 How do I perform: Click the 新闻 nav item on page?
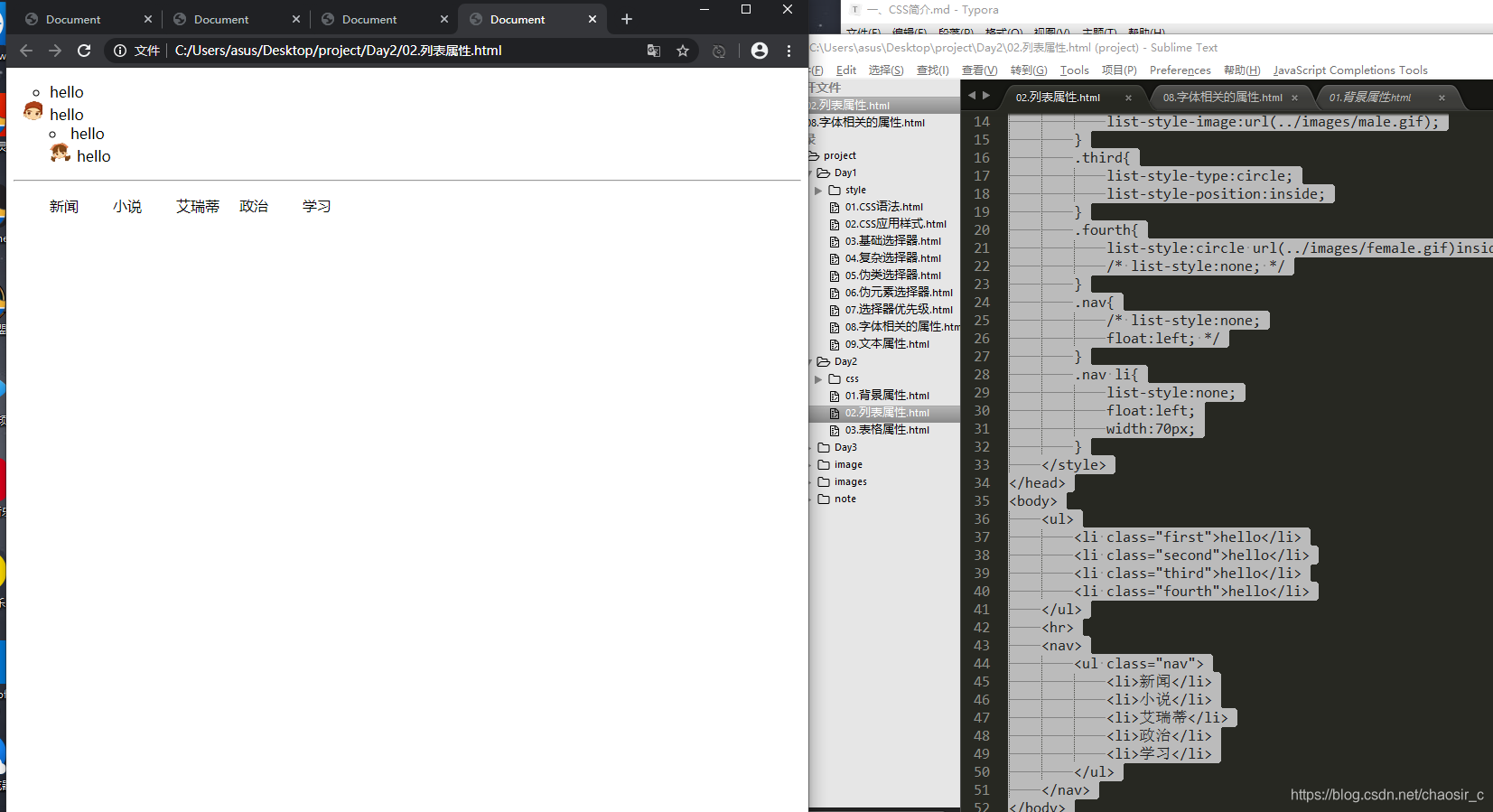[64, 207]
